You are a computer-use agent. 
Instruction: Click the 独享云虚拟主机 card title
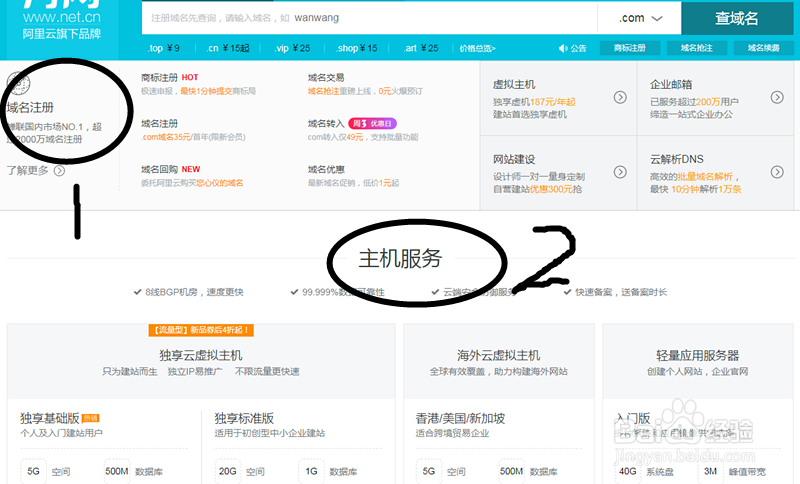[201, 355]
